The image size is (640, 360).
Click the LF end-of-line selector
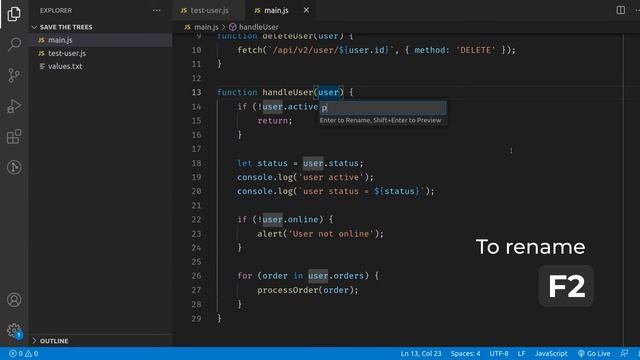(x=521, y=353)
